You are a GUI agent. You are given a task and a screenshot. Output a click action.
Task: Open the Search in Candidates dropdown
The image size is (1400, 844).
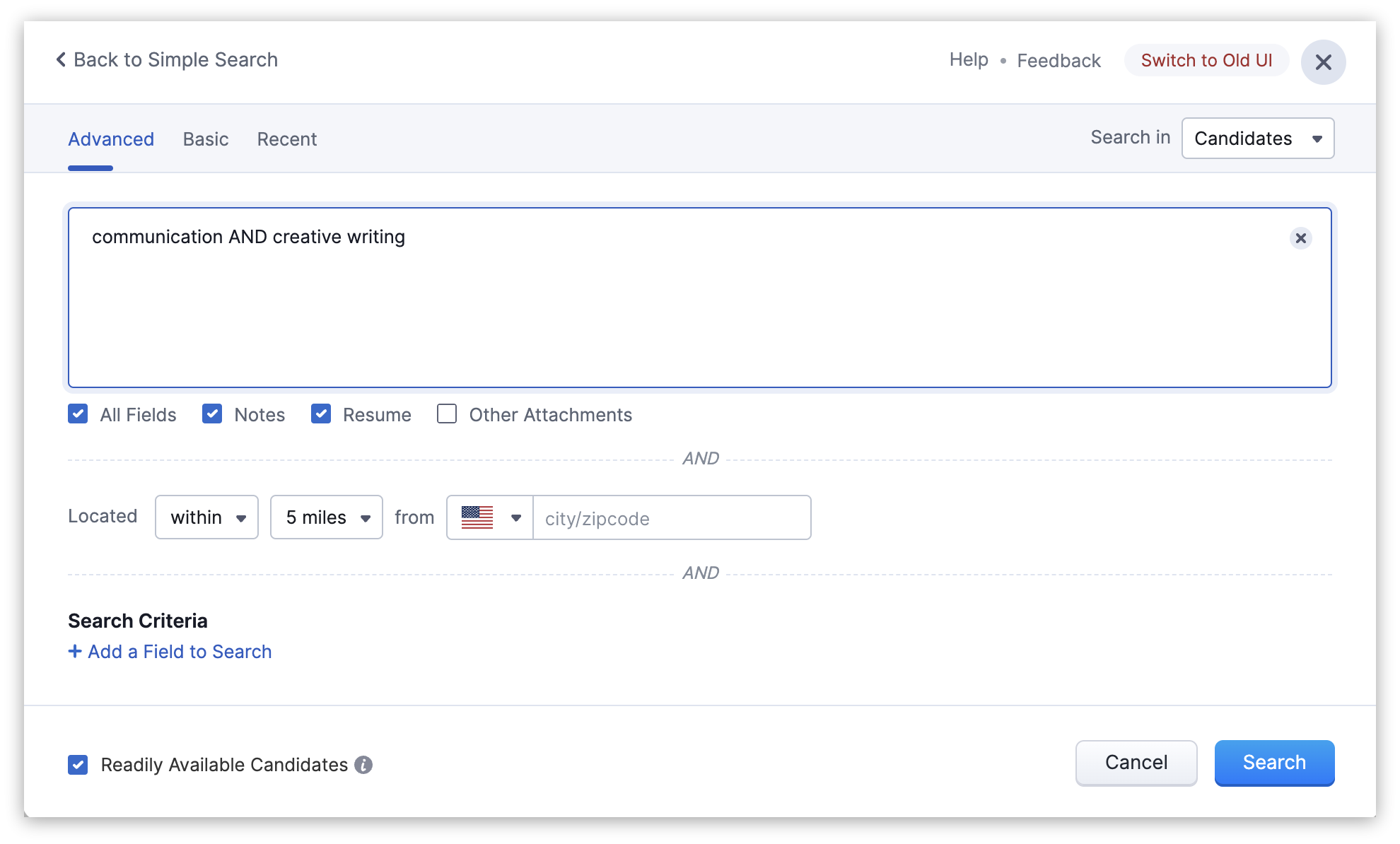click(1257, 139)
